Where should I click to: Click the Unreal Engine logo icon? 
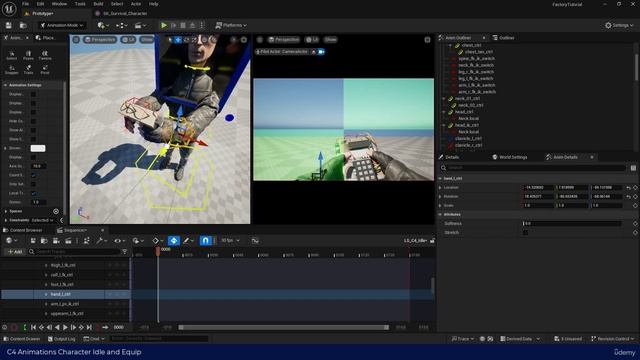click(9, 9)
